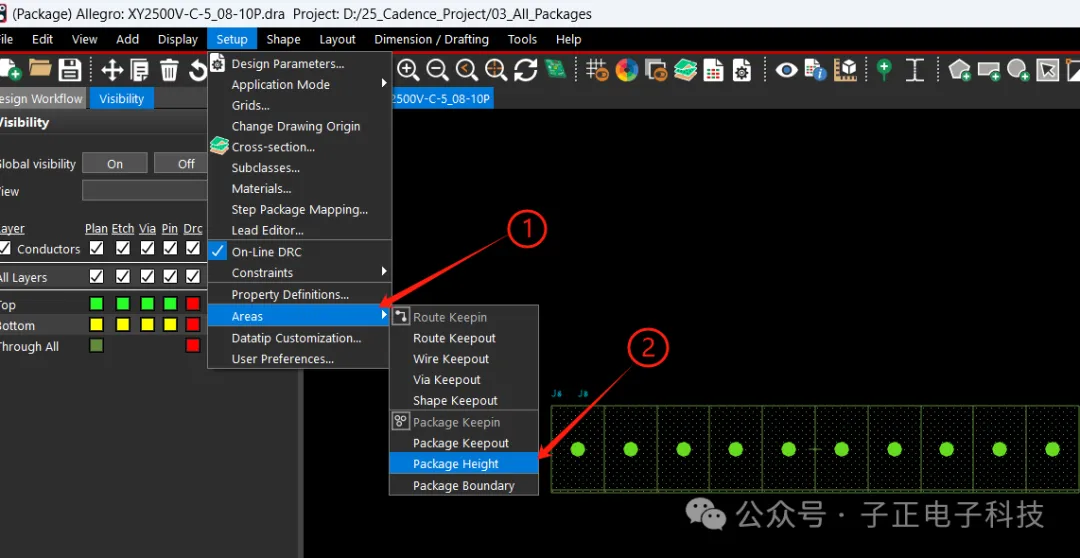This screenshot has height=558, width=1080.
Task: Click the Select shape arrow icon
Action: (x=1048, y=70)
